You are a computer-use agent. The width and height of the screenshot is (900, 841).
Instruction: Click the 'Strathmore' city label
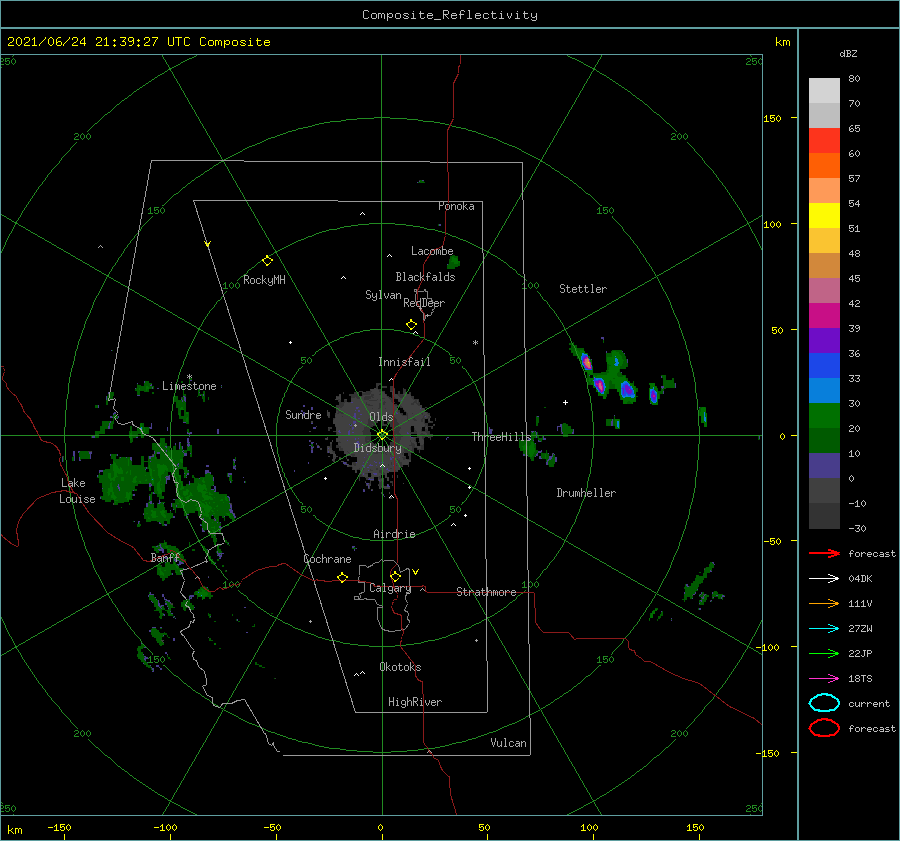tap(487, 592)
